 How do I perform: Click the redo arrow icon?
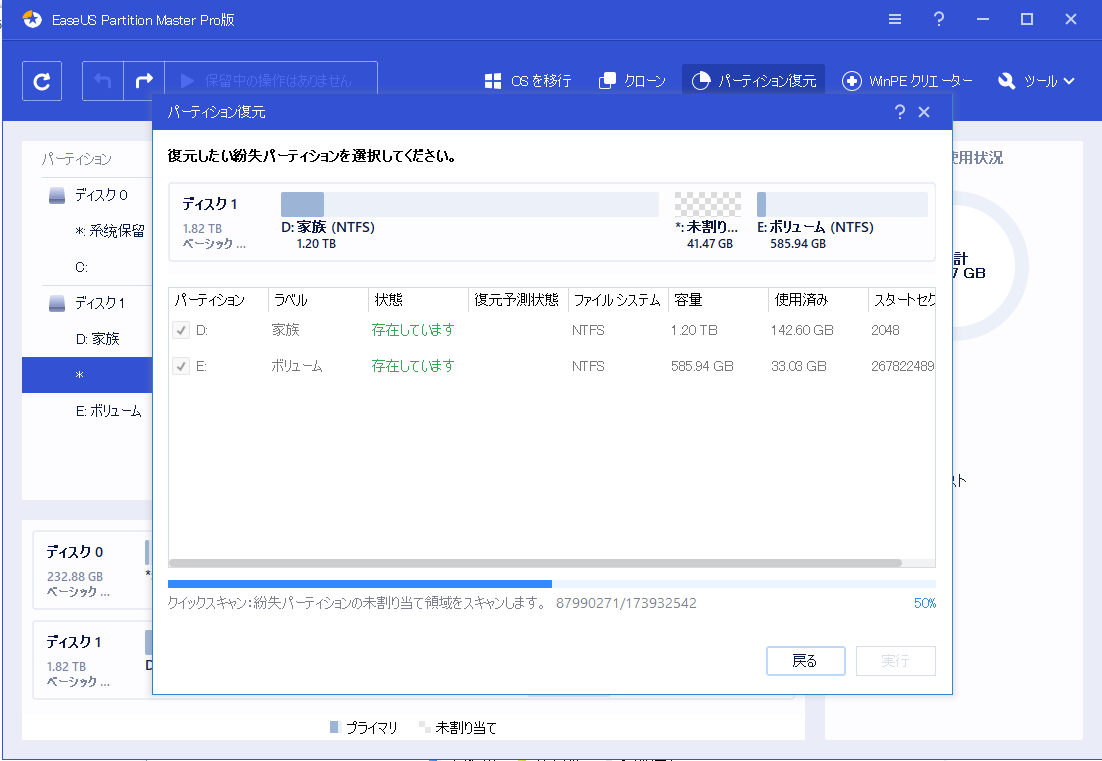144,82
